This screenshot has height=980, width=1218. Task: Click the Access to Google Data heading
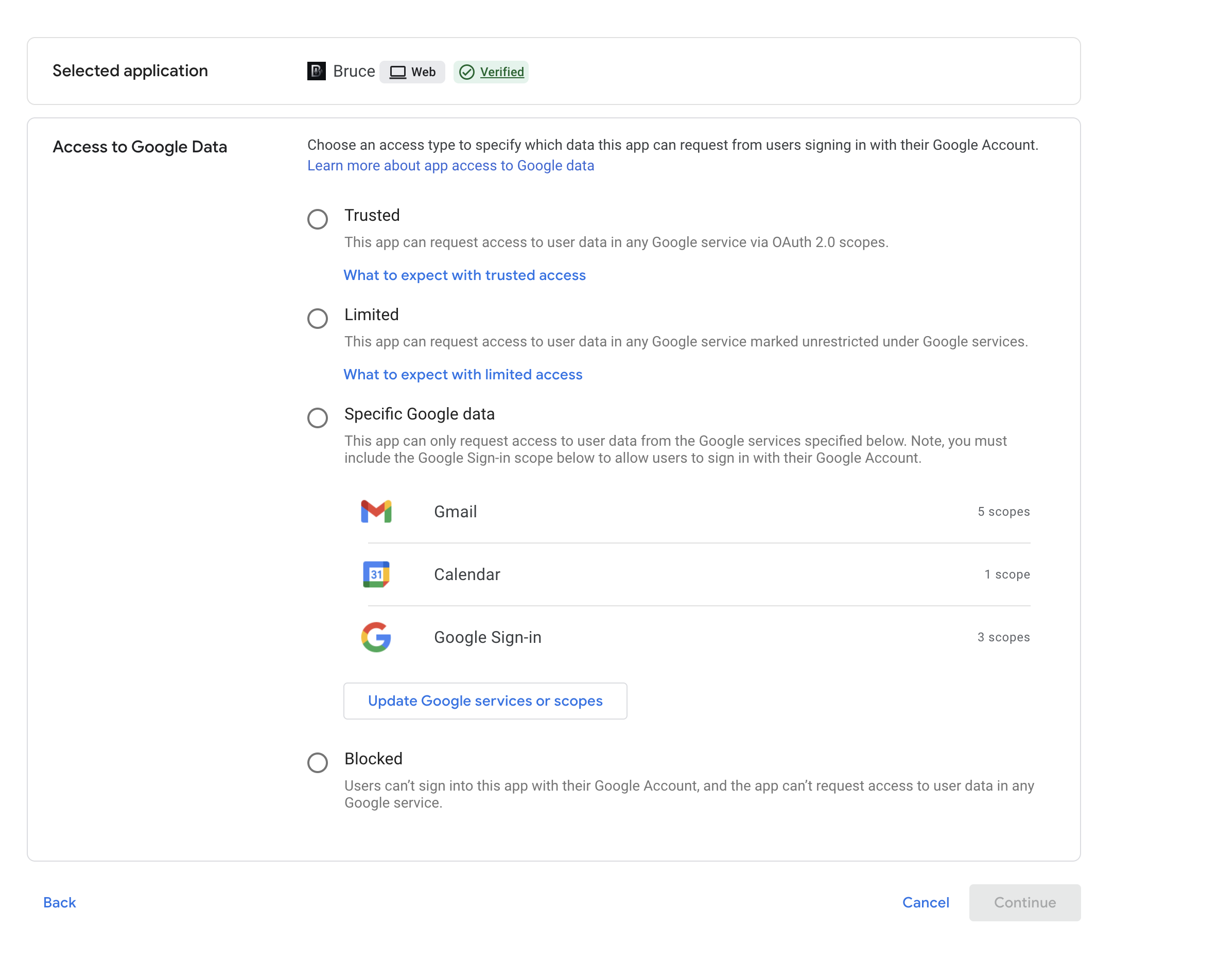click(140, 147)
